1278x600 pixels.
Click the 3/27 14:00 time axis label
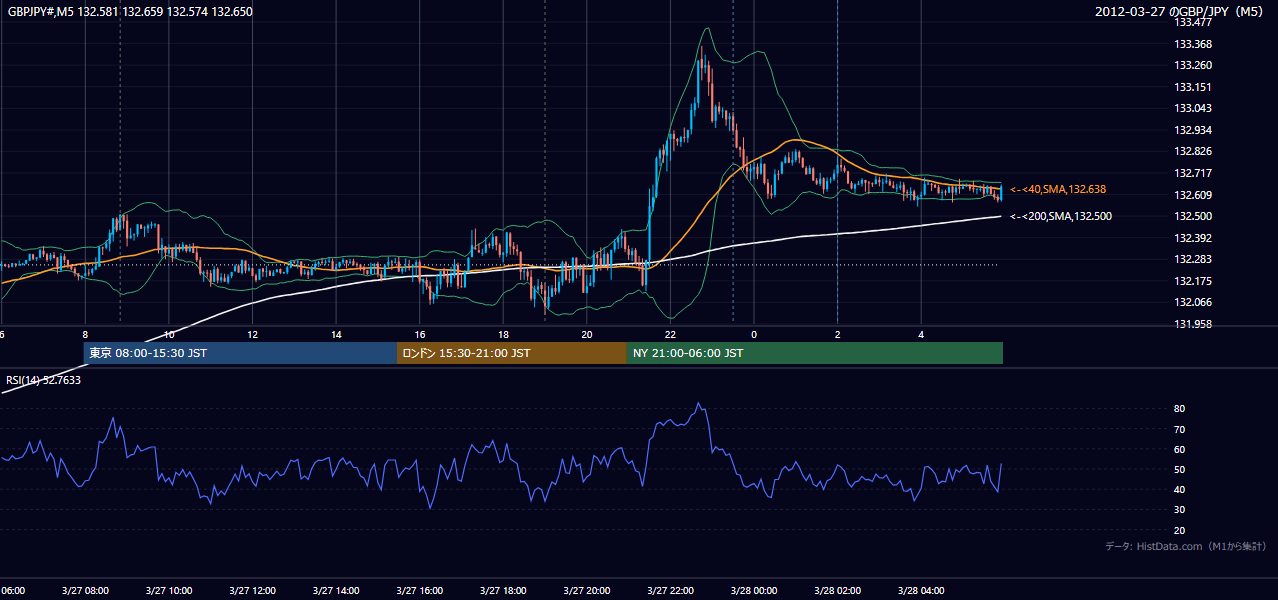pos(336,590)
